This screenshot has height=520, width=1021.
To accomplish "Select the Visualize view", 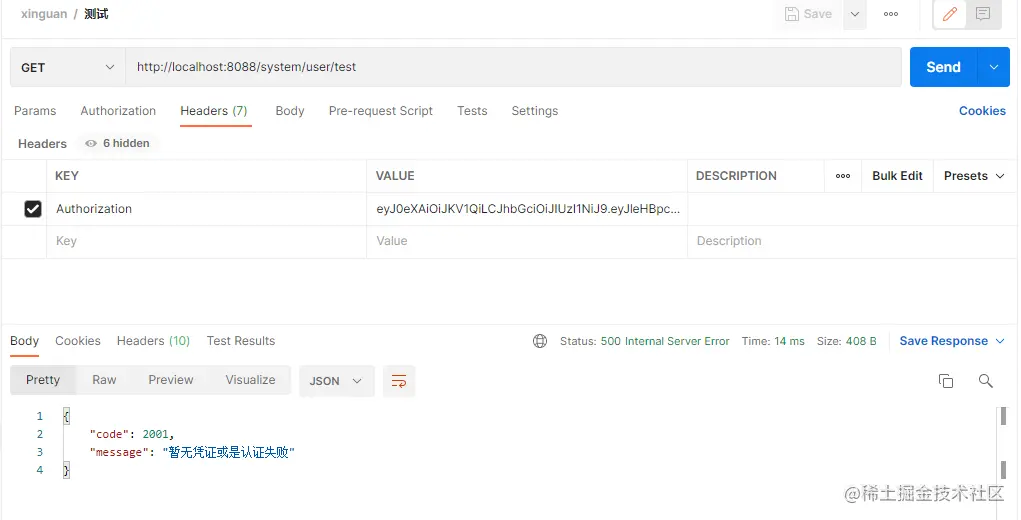I will pos(250,380).
